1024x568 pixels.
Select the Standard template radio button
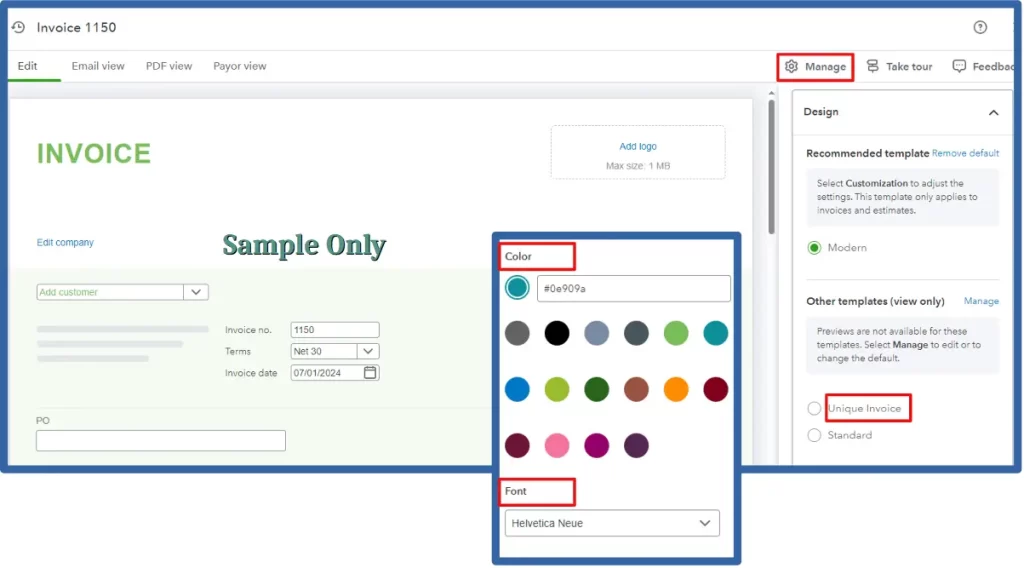814,435
